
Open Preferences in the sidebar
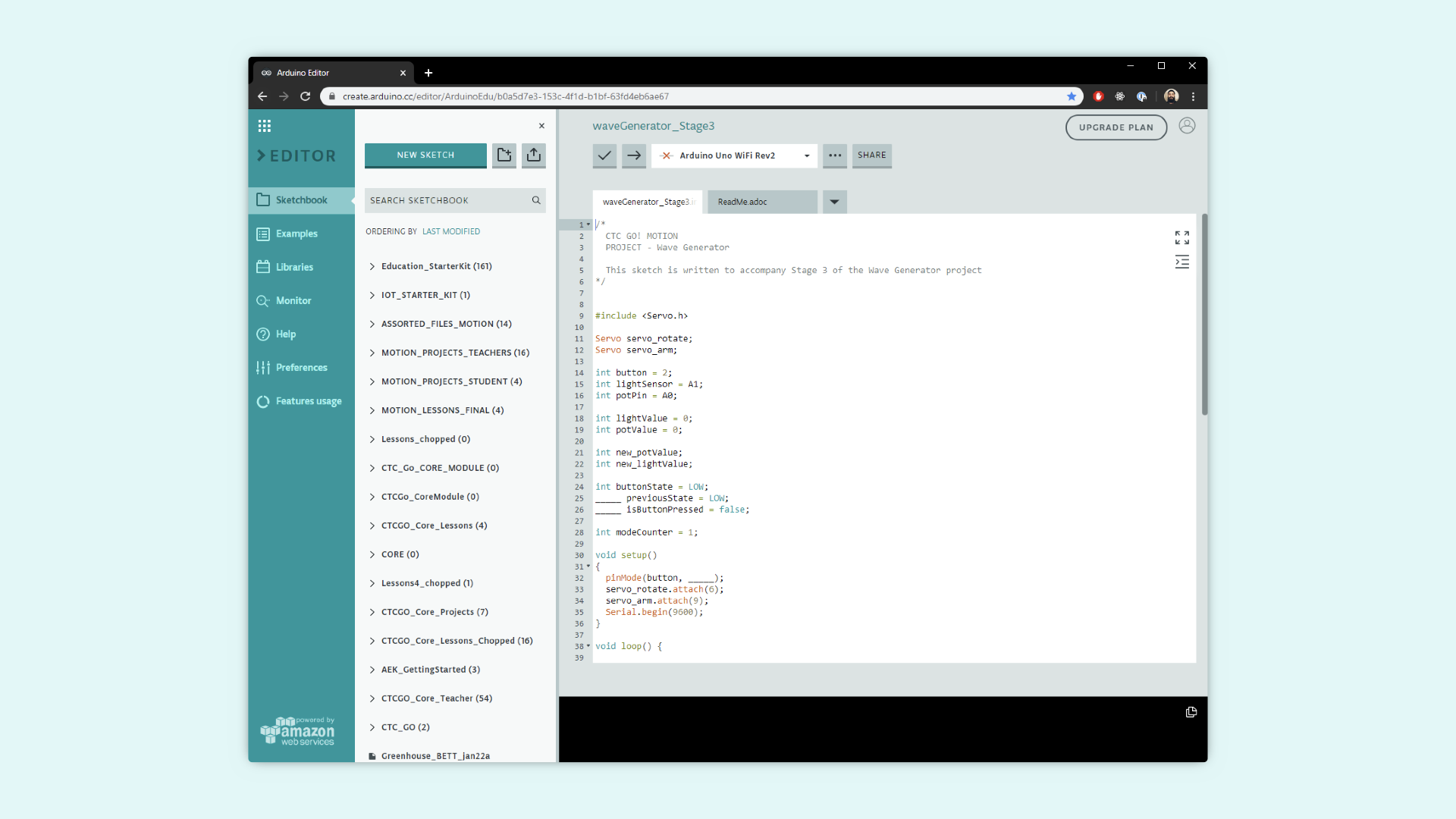(x=301, y=368)
